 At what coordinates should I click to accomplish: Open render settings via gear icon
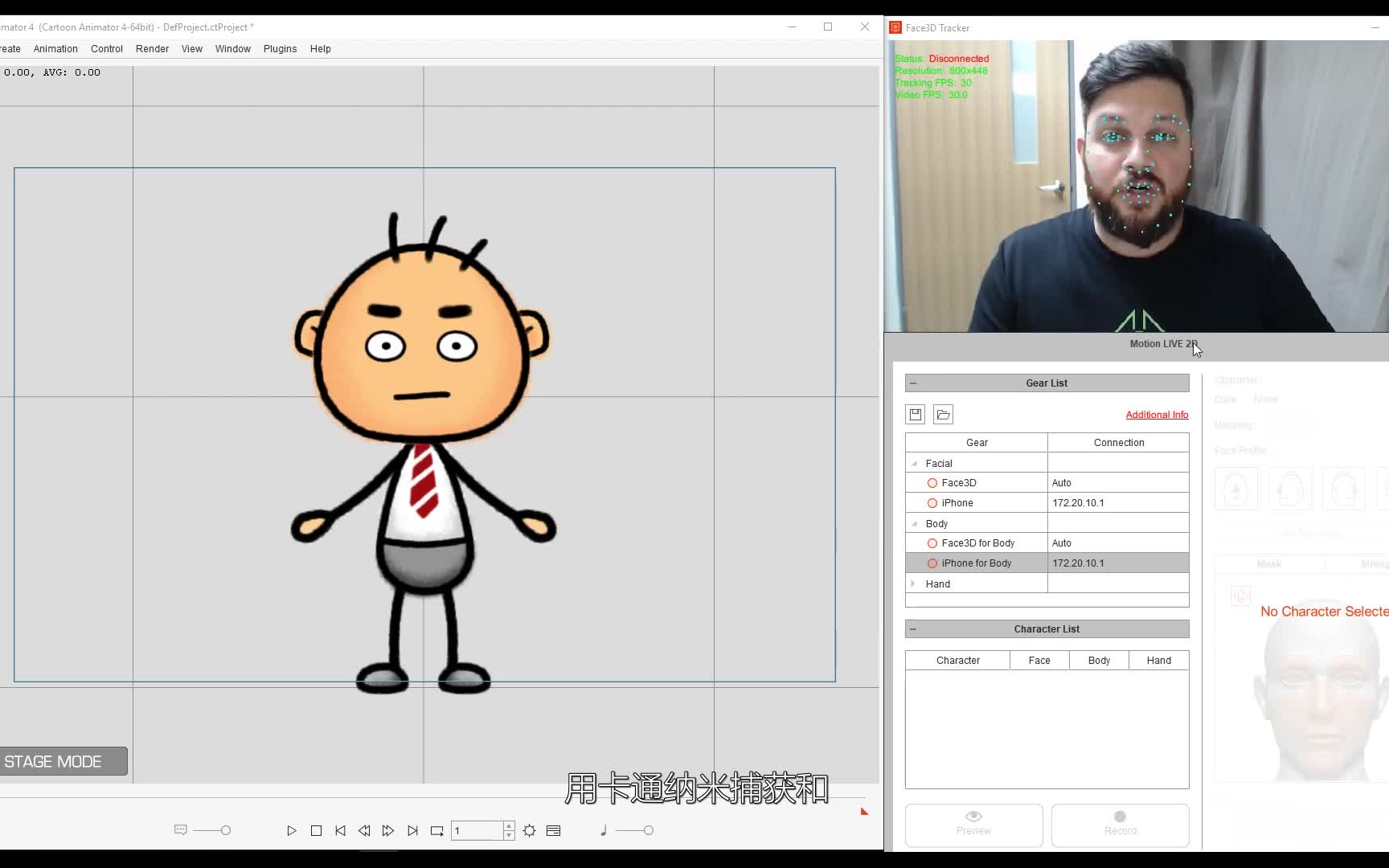point(529,831)
